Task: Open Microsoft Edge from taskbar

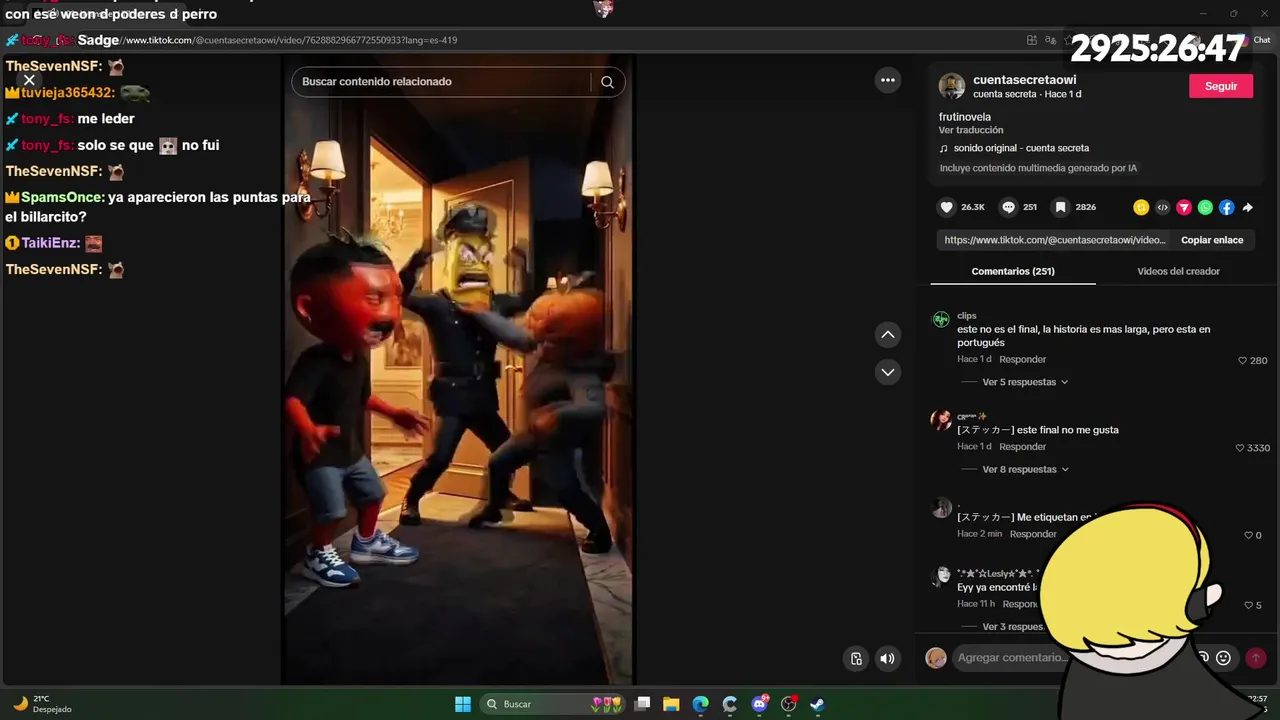Action: [x=700, y=704]
